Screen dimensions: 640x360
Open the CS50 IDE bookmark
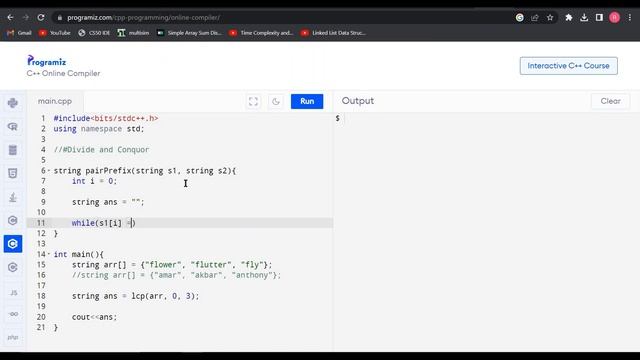(x=94, y=33)
